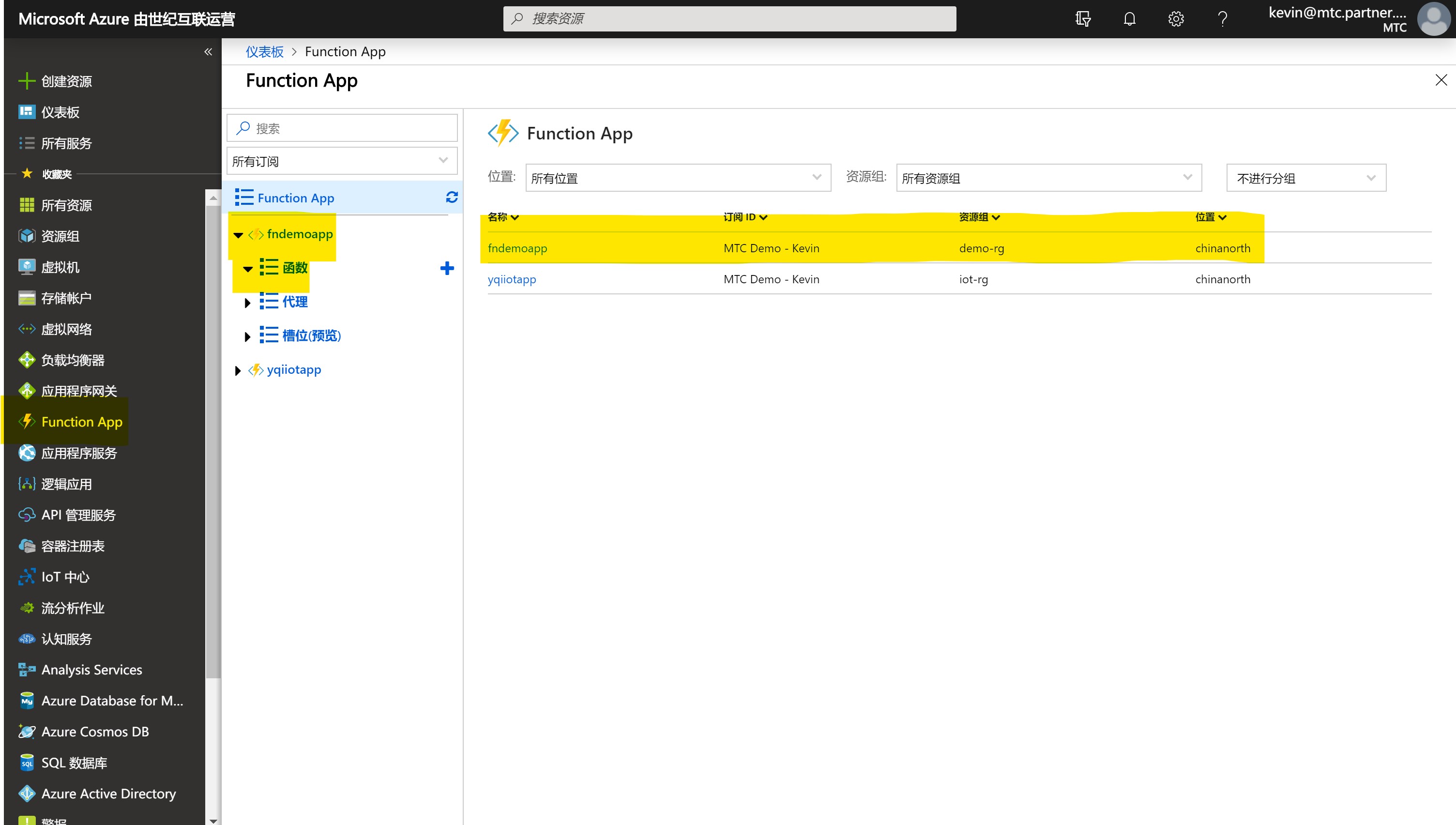The image size is (1456, 825).
Task: Collapse the left sidebar with double chevron
Action: click(x=208, y=51)
